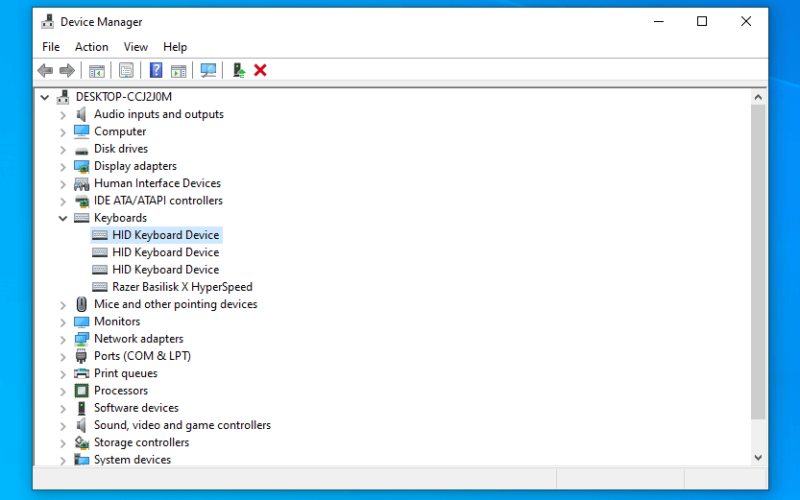800x500 pixels.
Task: Expand the Software devices node
Action: pyautogui.click(x=63, y=409)
